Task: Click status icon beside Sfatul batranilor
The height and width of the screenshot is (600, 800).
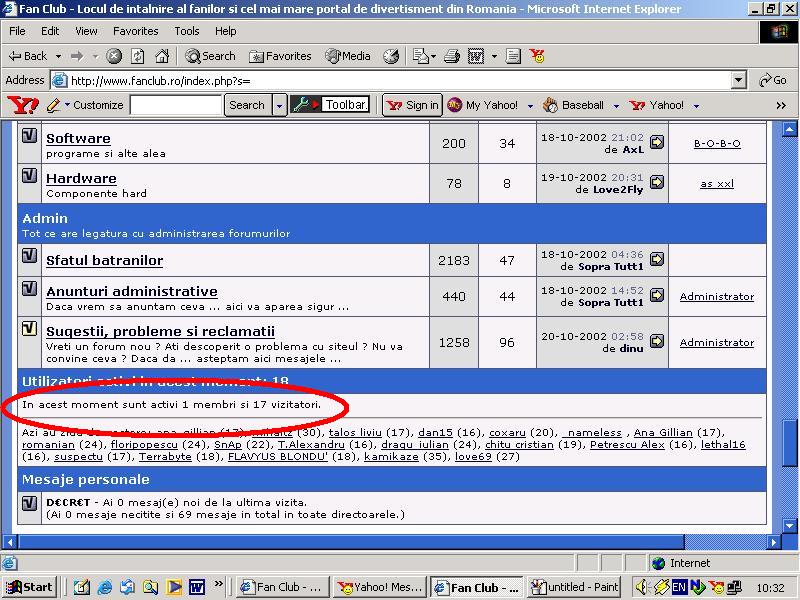Action: (30, 255)
